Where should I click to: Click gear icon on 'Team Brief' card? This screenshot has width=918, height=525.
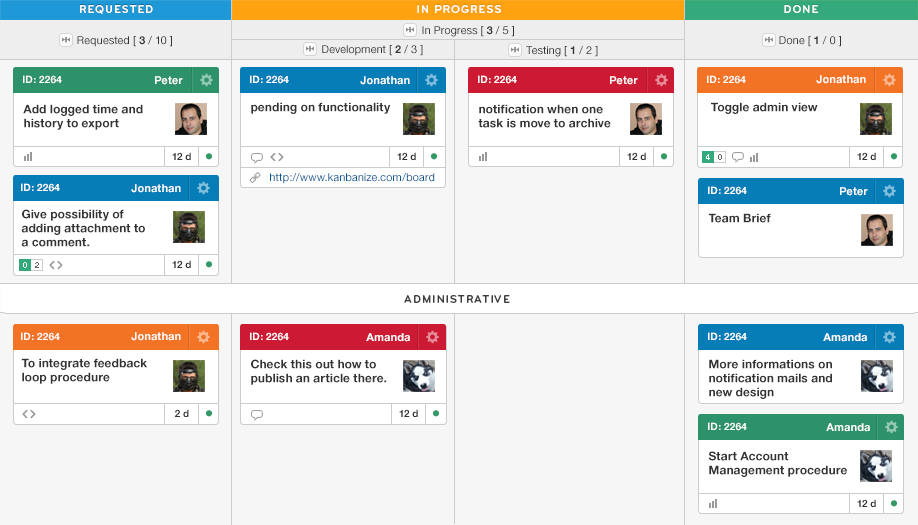coord(889,192)
